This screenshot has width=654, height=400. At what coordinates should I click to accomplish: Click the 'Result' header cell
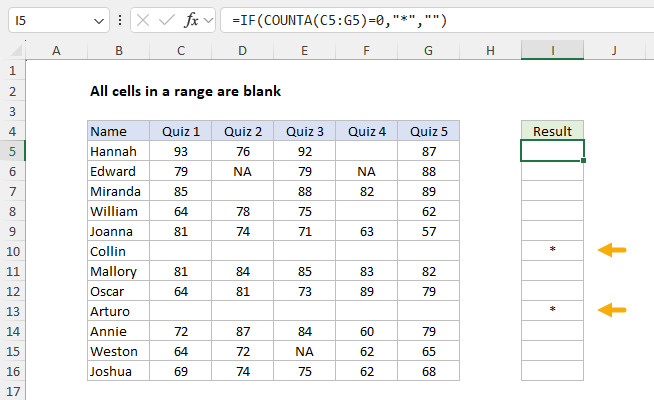coord(552,131)
